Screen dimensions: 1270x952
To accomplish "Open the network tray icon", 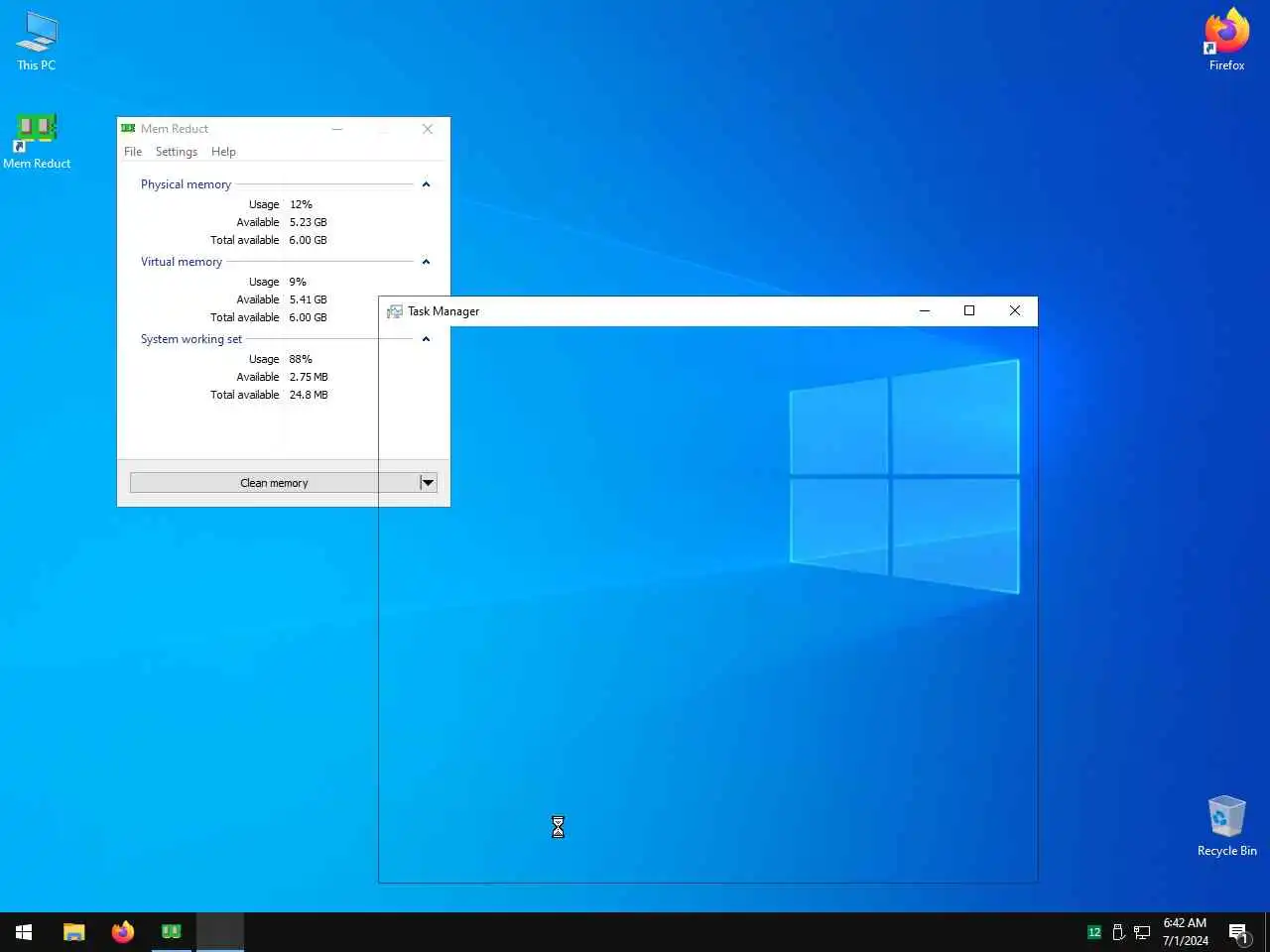I will [1142, 932].
